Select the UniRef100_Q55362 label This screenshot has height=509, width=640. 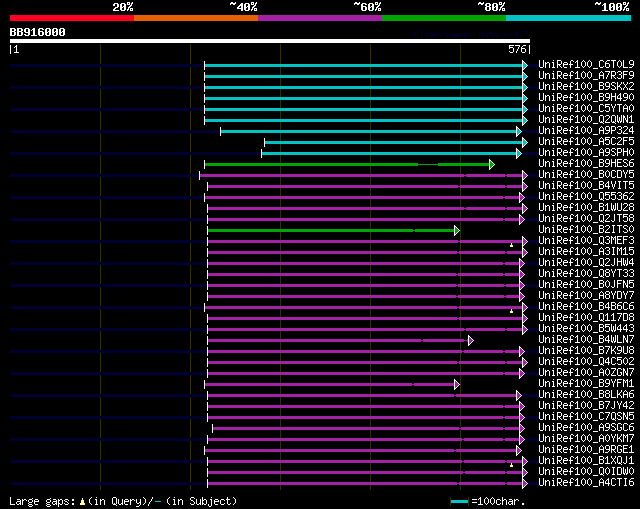point(586,196)
